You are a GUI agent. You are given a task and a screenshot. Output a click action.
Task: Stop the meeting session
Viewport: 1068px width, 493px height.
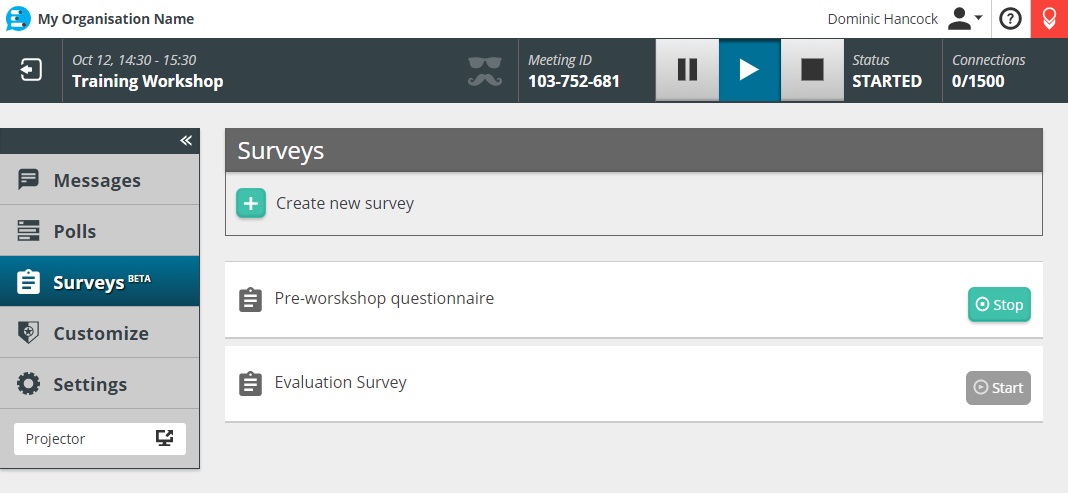[x=812, y=70]
